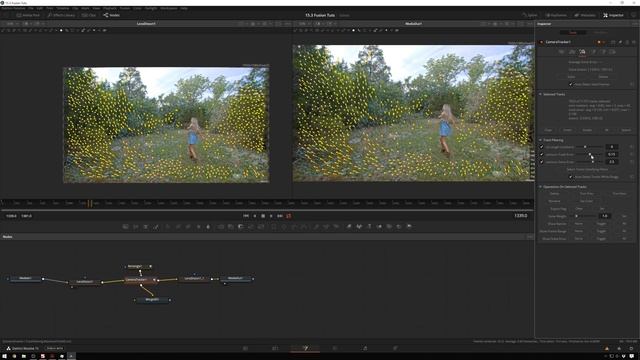
Task: Open the Spline editor panel
Action: tap(529, 15)
